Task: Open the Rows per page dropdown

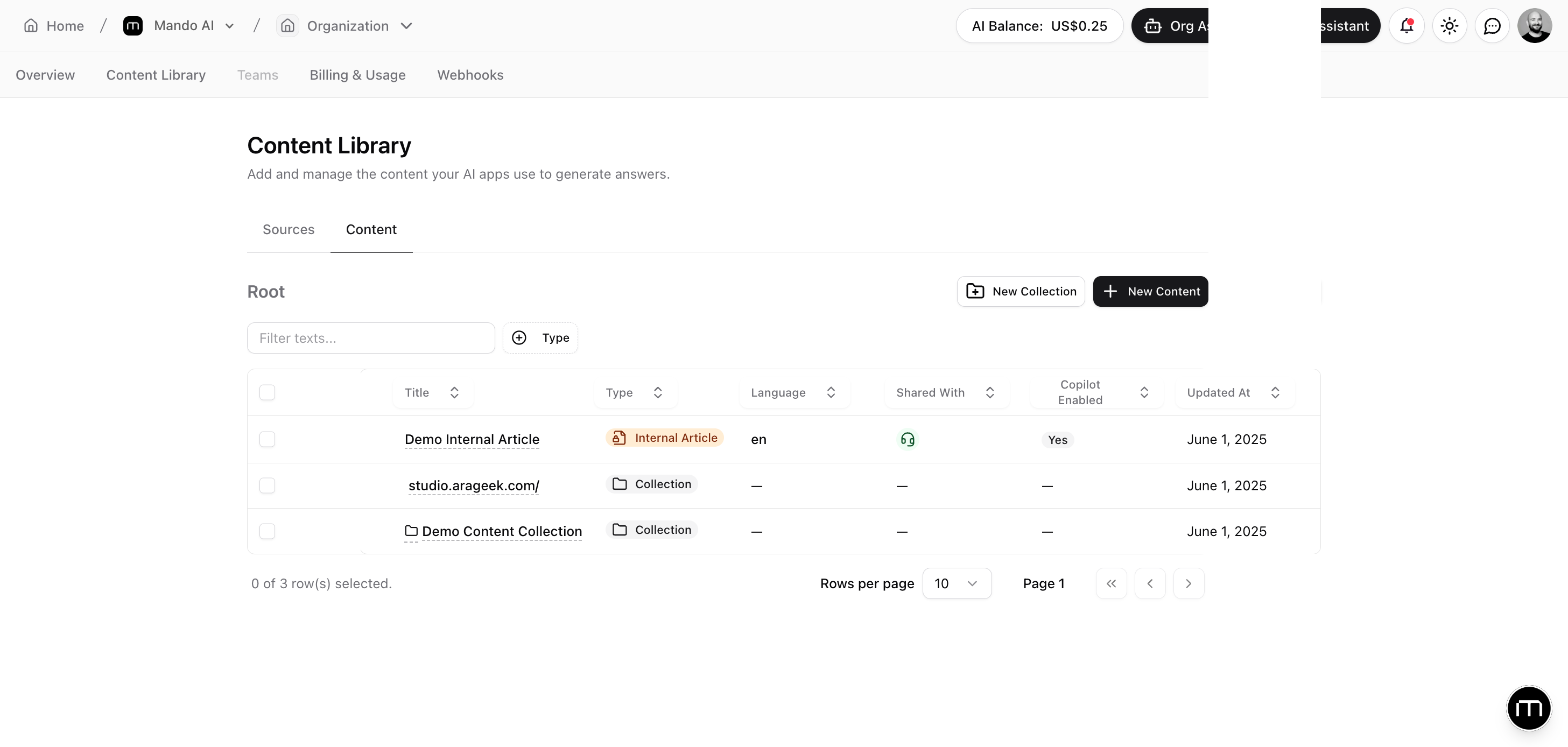Action: (x=957, y=583)
